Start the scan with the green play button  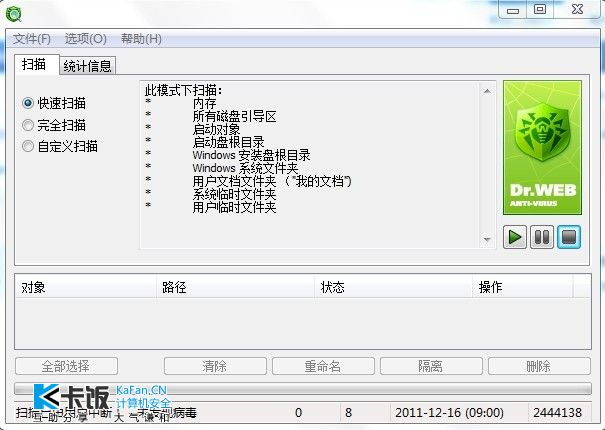515,237
